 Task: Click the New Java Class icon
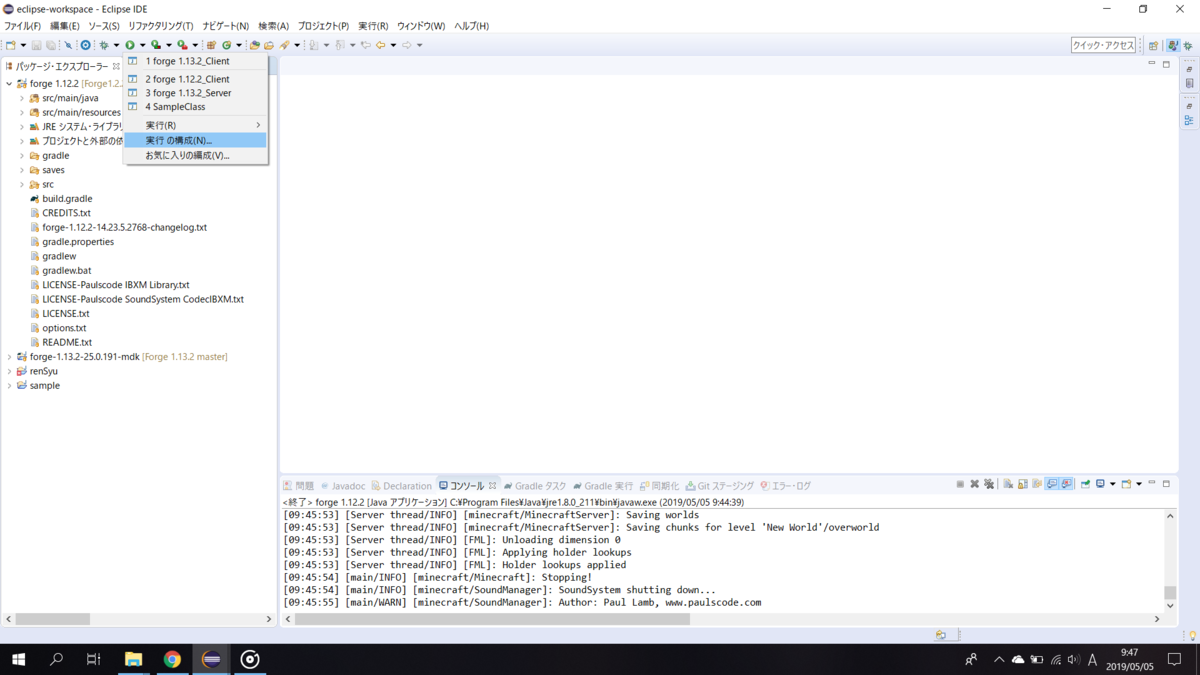coord(226,45)
